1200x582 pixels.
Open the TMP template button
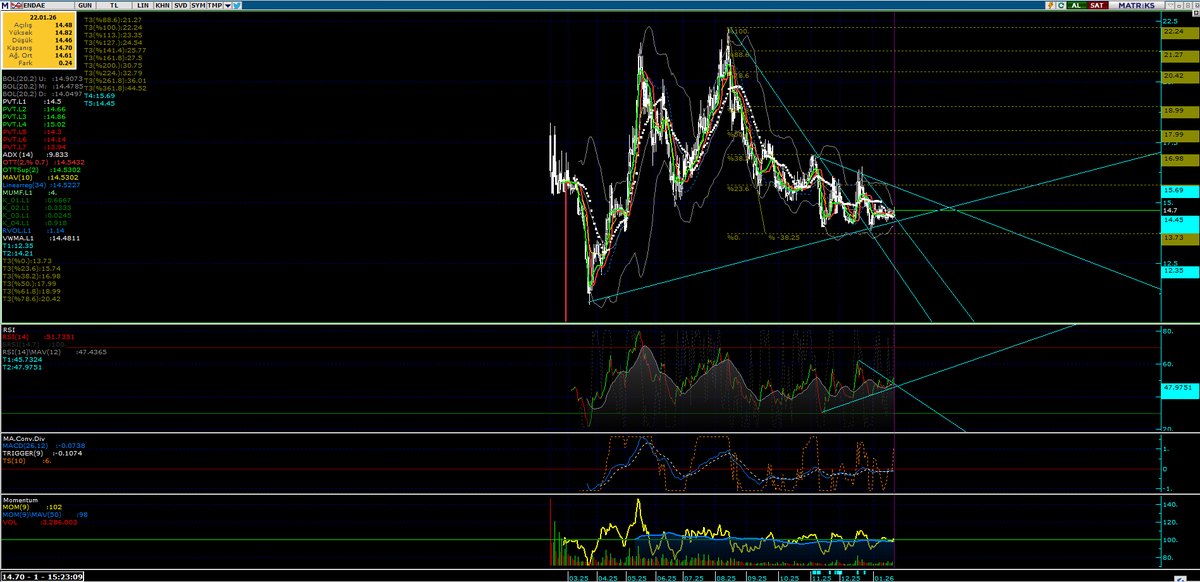click(214, 5)
